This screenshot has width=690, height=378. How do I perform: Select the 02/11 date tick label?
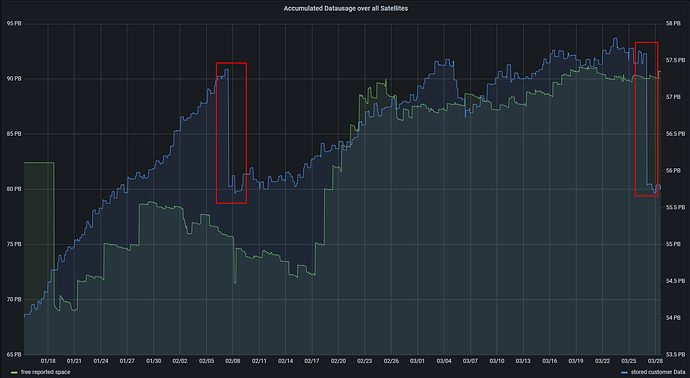(259, 361)
